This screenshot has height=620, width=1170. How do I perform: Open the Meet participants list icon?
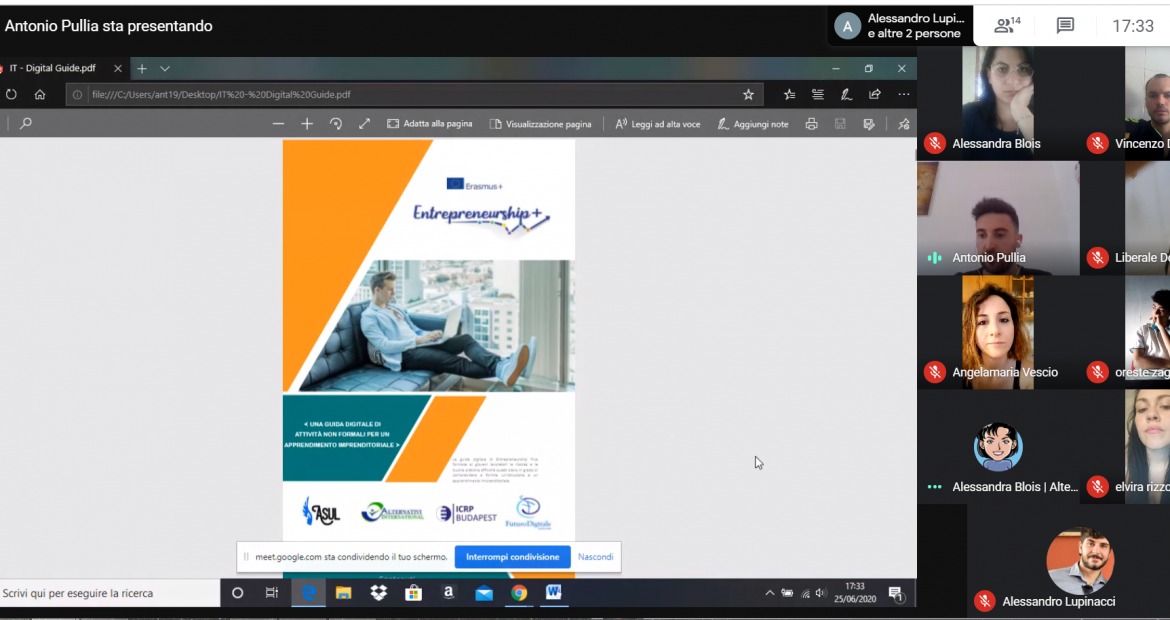click(x=1007, y=26)
